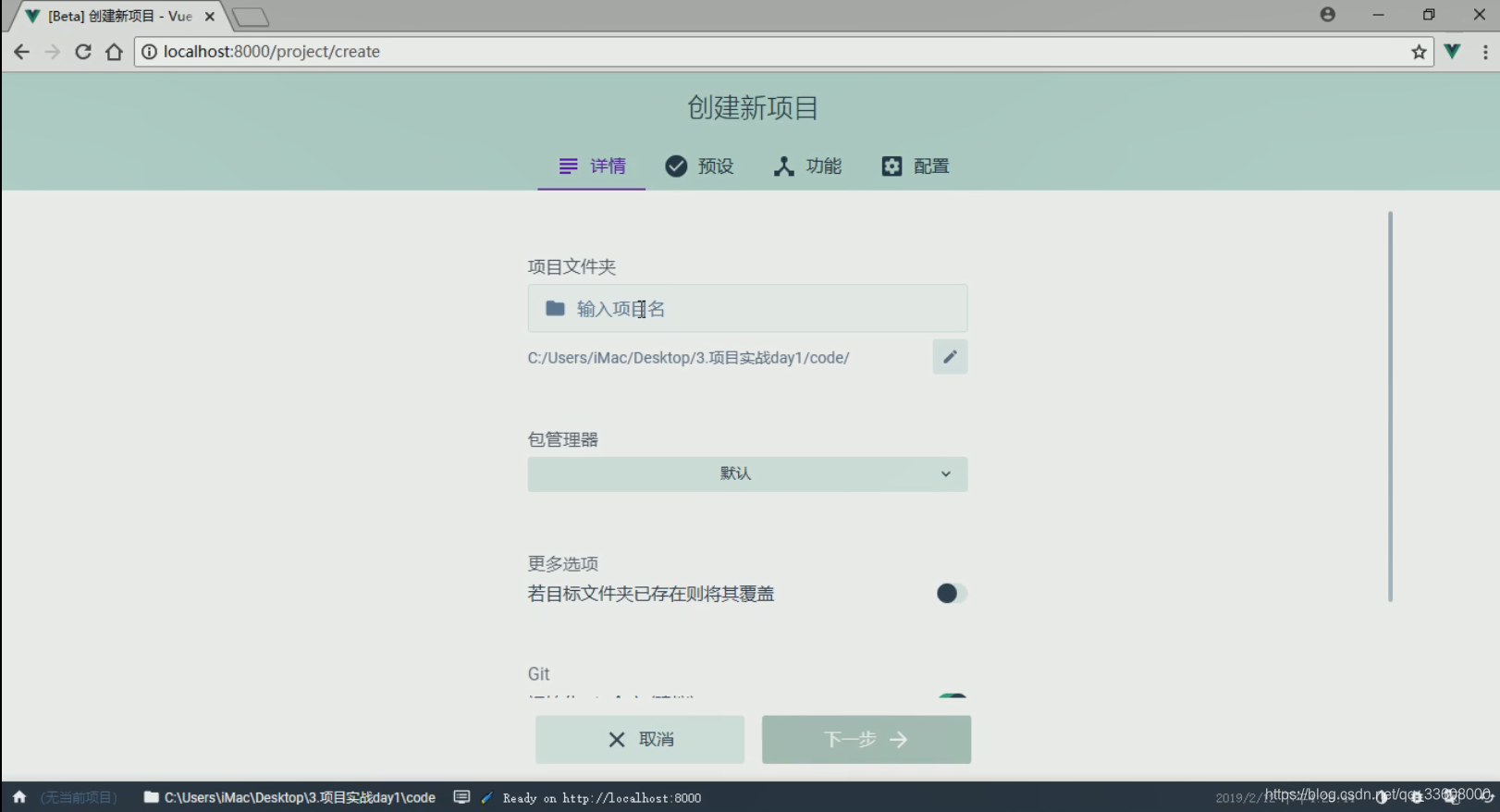Image resolution: width=1500 pixels, height=812 pixels.
Task: Click the C:/Users/iMac/Desktop path text
Action: pos(688,358)
